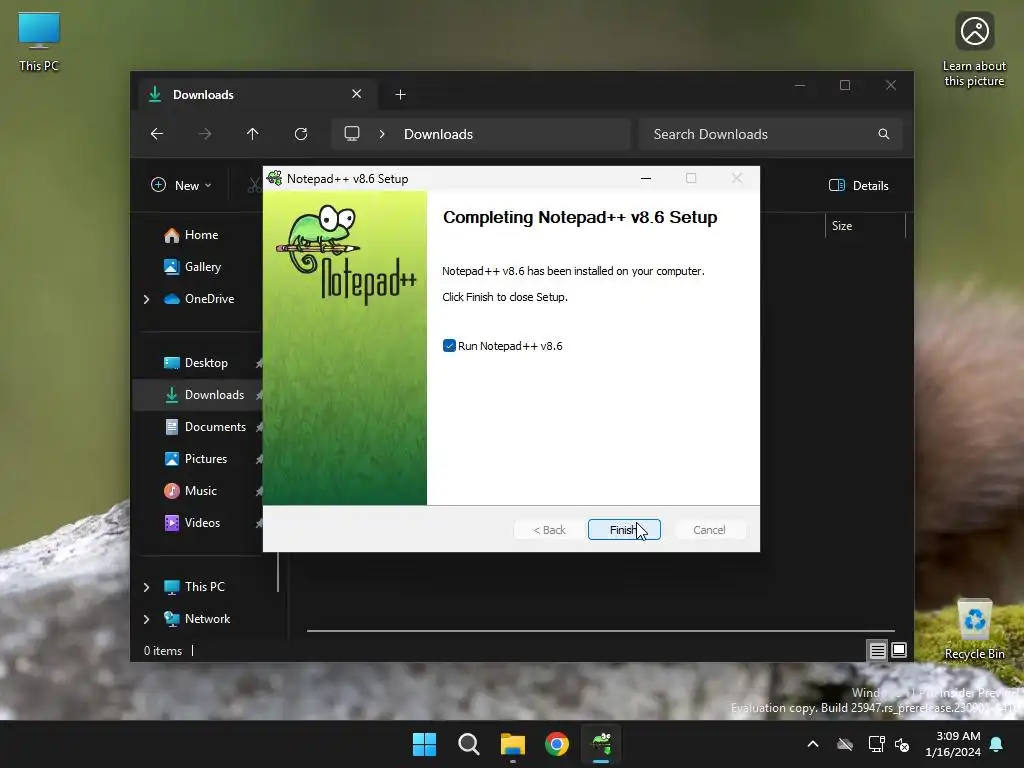Switch to large thumbnails view icon
1024x768 pixels.
[899, 650]
